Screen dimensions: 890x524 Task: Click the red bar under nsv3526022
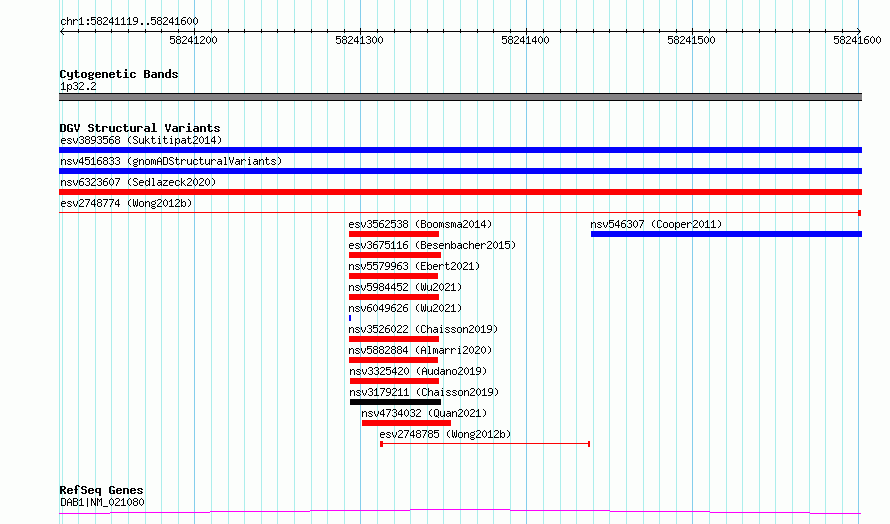(394, 339)
